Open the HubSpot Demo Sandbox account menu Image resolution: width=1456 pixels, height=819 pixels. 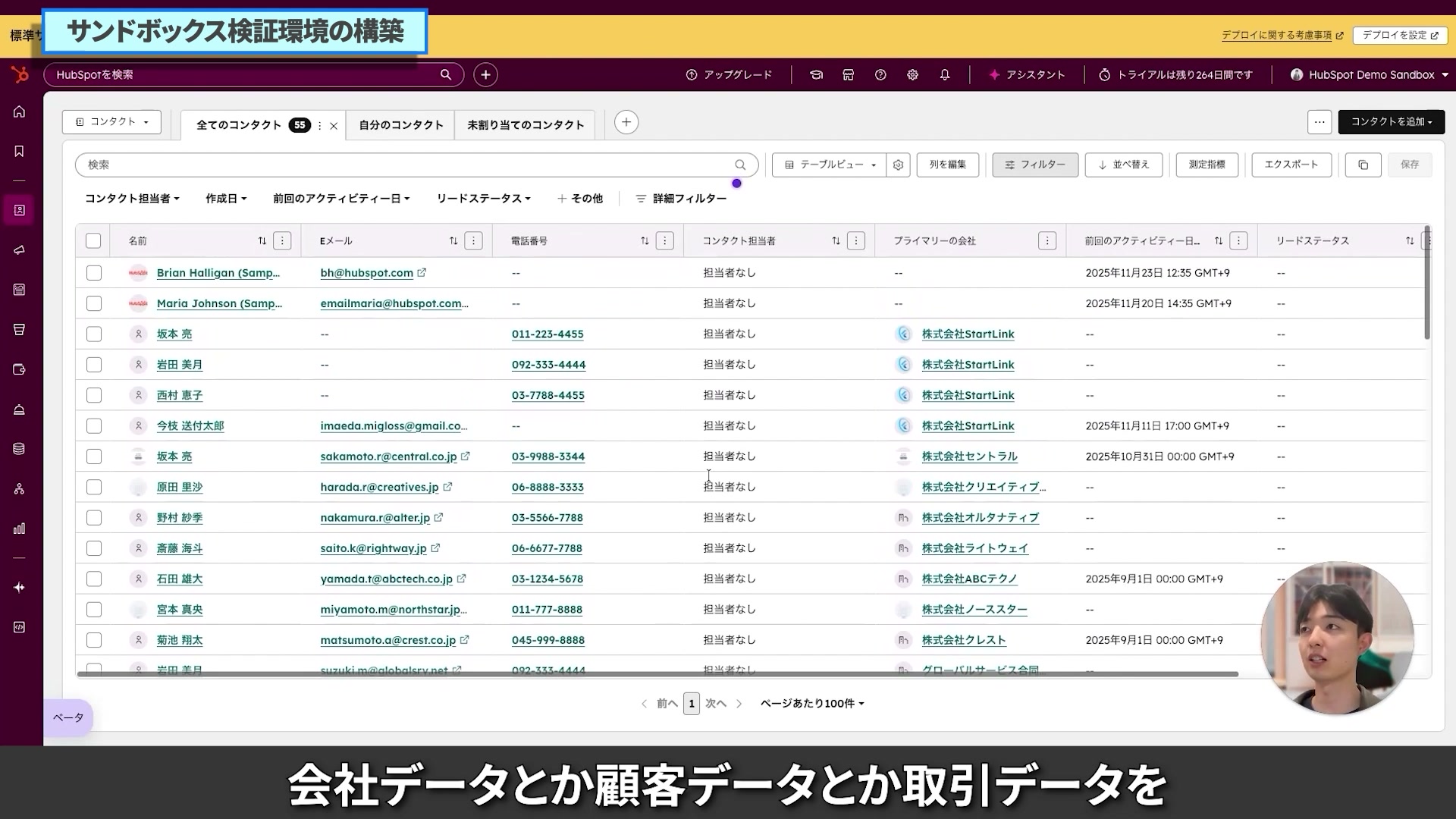click(x=1367, y=74)
